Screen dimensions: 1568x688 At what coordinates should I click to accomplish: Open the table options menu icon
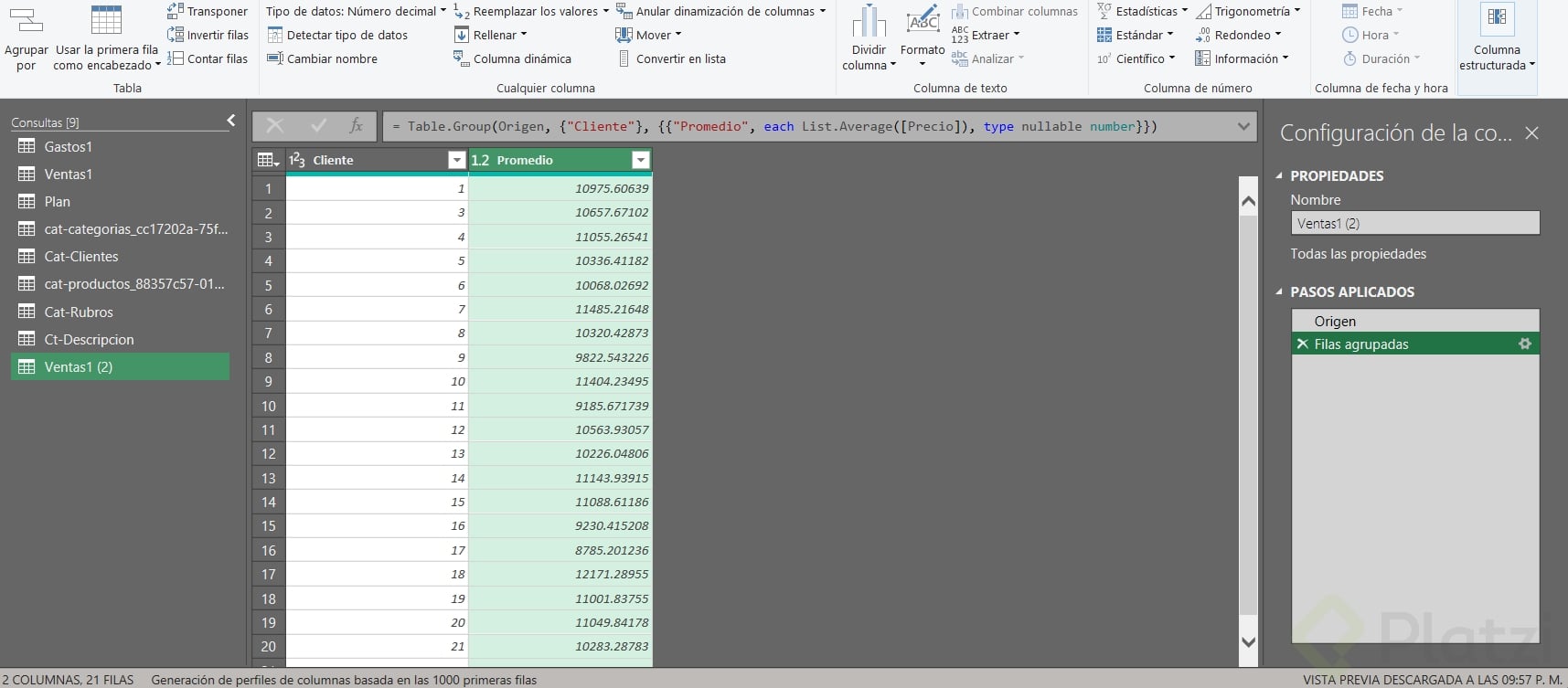coord(268,160)
